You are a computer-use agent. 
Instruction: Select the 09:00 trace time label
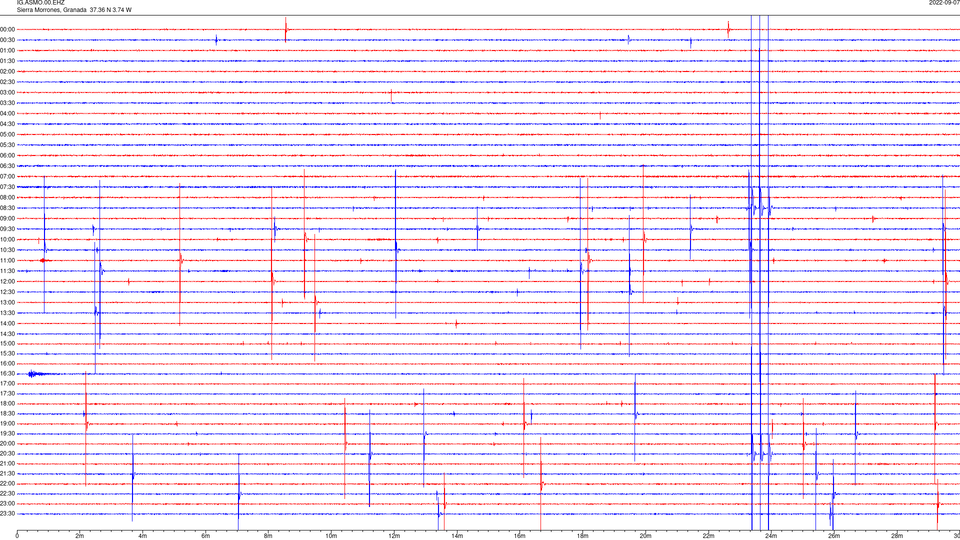[x=7, y=218]
